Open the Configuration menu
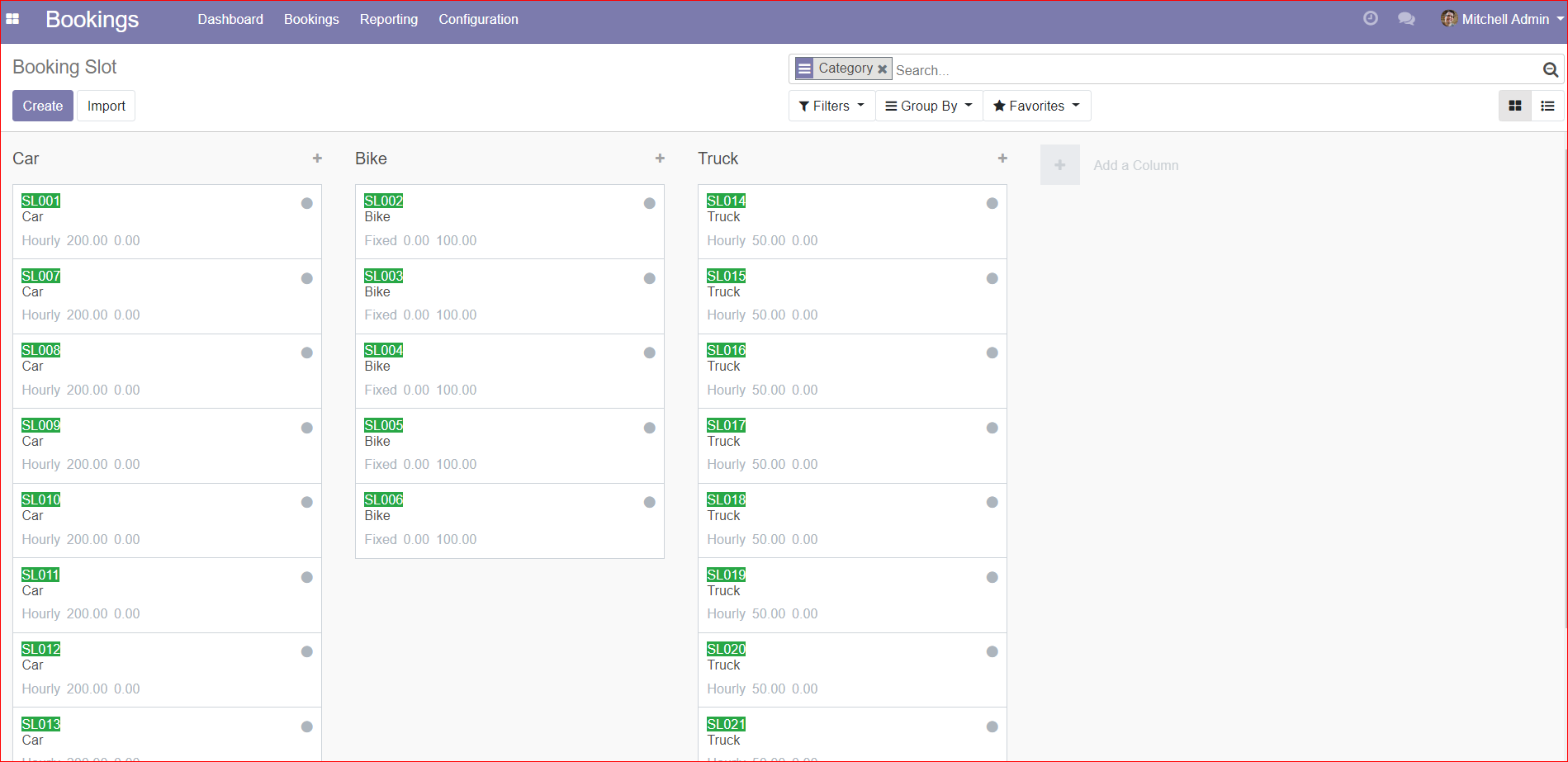 coord(478,19)
